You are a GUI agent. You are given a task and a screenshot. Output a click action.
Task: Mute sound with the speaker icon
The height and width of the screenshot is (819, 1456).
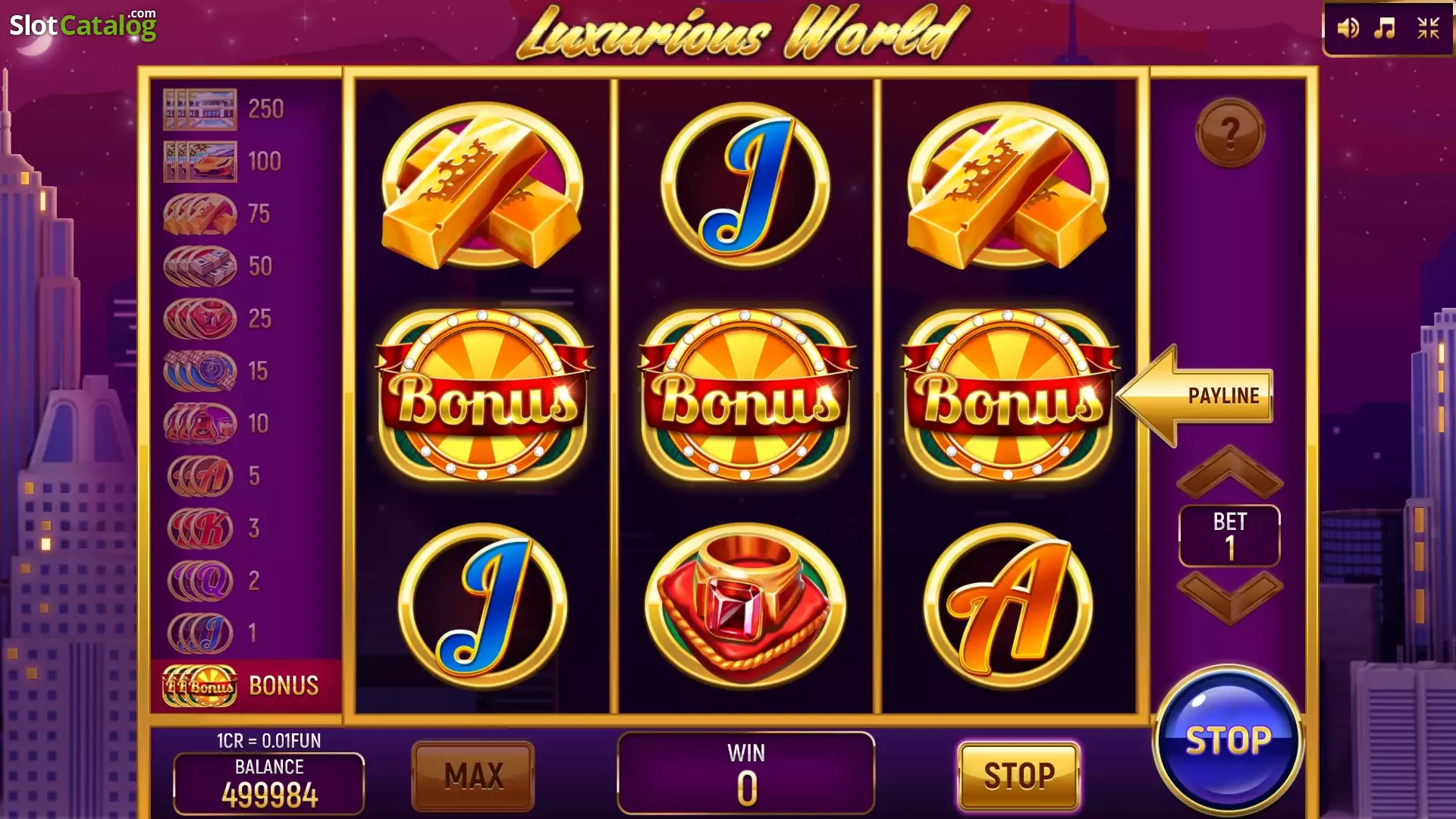pyautogui.click(x=1348, y=29)
